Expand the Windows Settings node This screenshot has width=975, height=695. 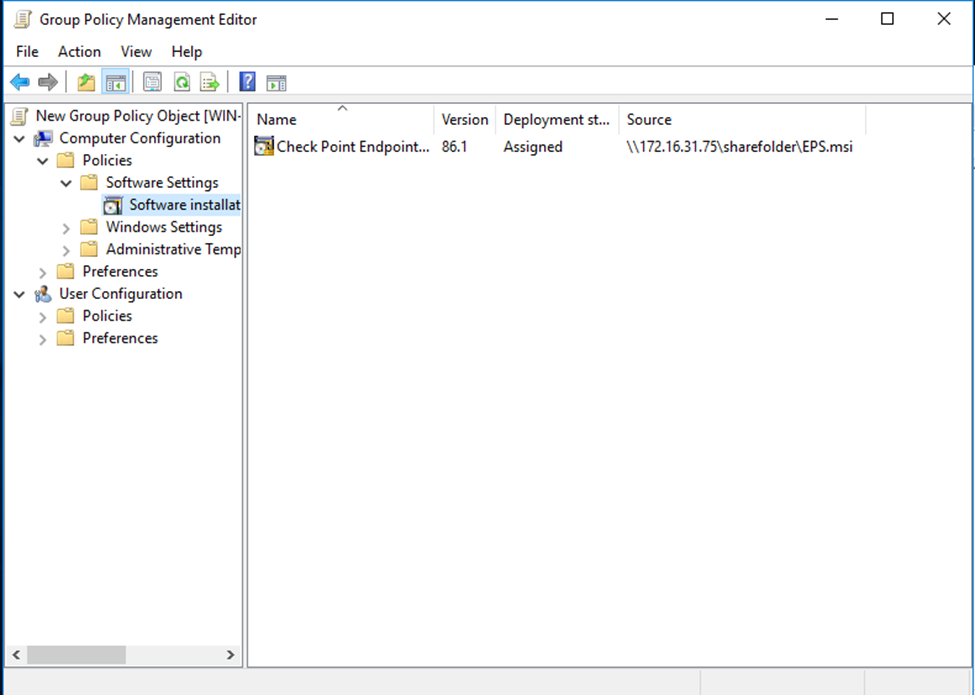(66, 228)
